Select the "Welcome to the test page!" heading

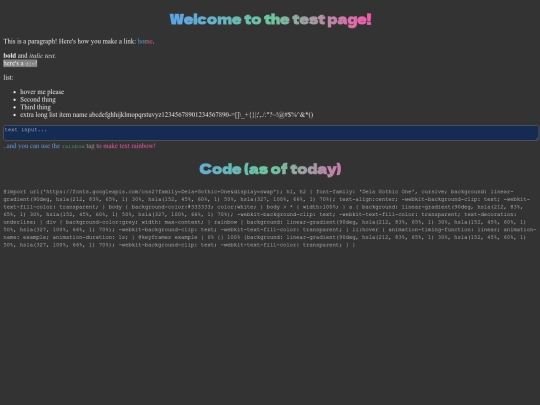pyautogui.click(x=270, y=20)
